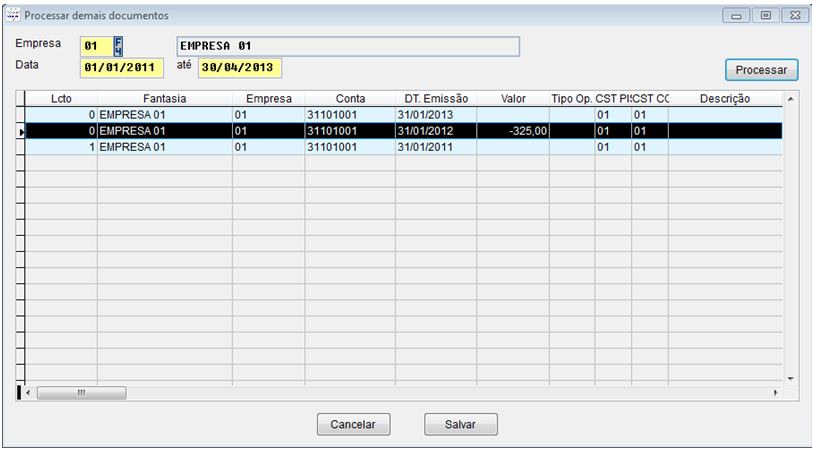The height and width of the screenshot is (451, 813).
Task: Click the window icon in title bar
Action: [x=12, y=15]
